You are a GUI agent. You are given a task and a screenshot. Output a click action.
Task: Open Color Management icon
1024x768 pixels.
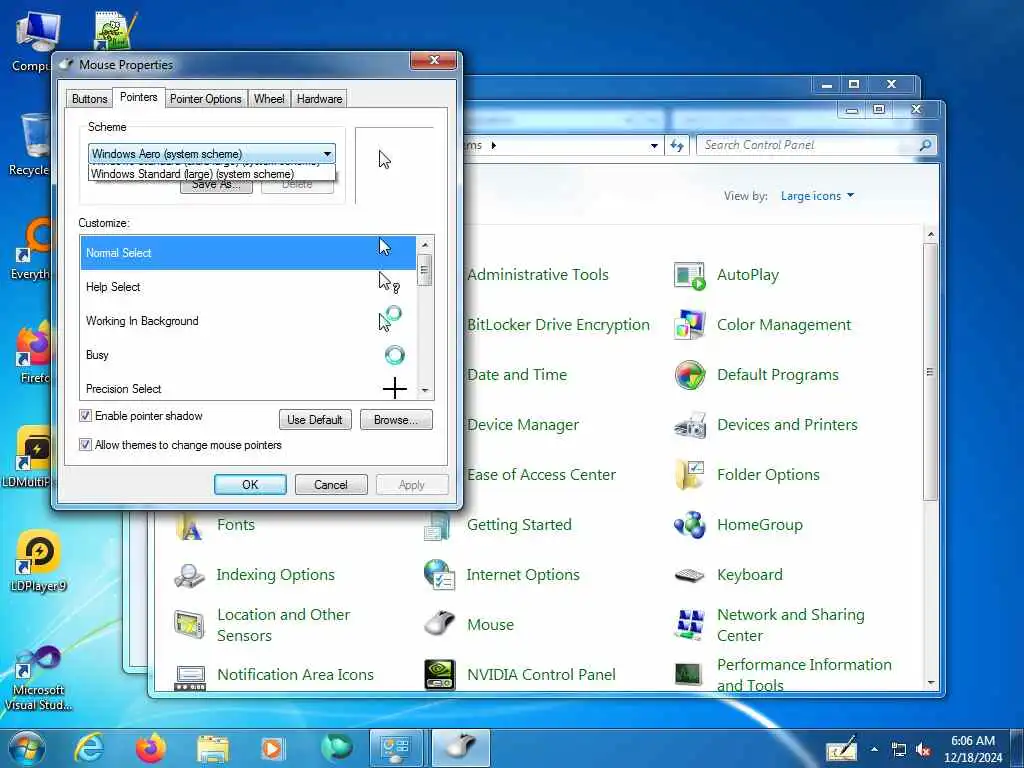[x=689, y=325]
